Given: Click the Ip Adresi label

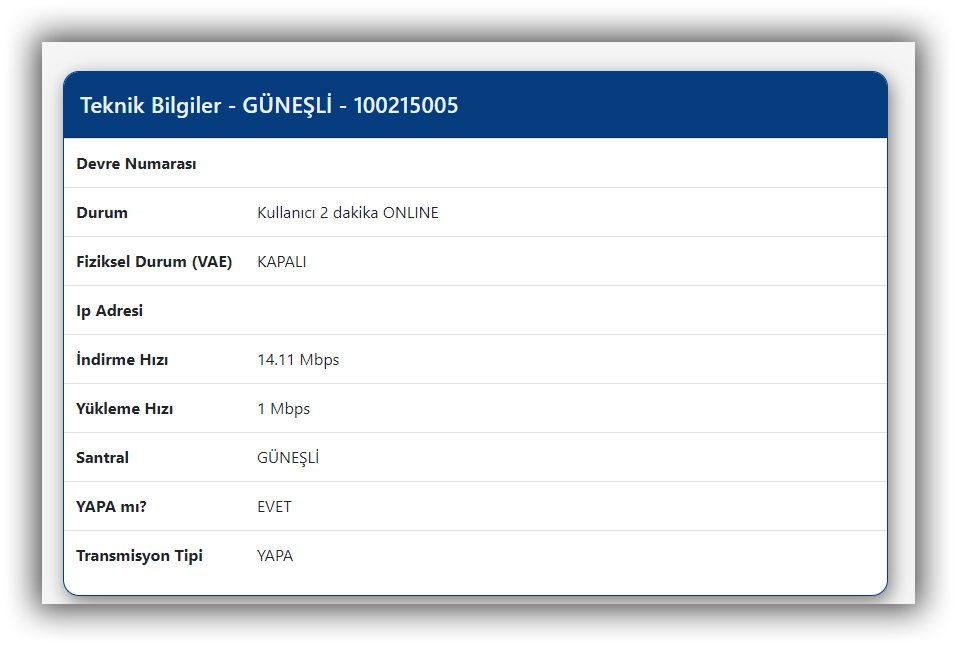Looking at the screenshot, I should 109,311.
